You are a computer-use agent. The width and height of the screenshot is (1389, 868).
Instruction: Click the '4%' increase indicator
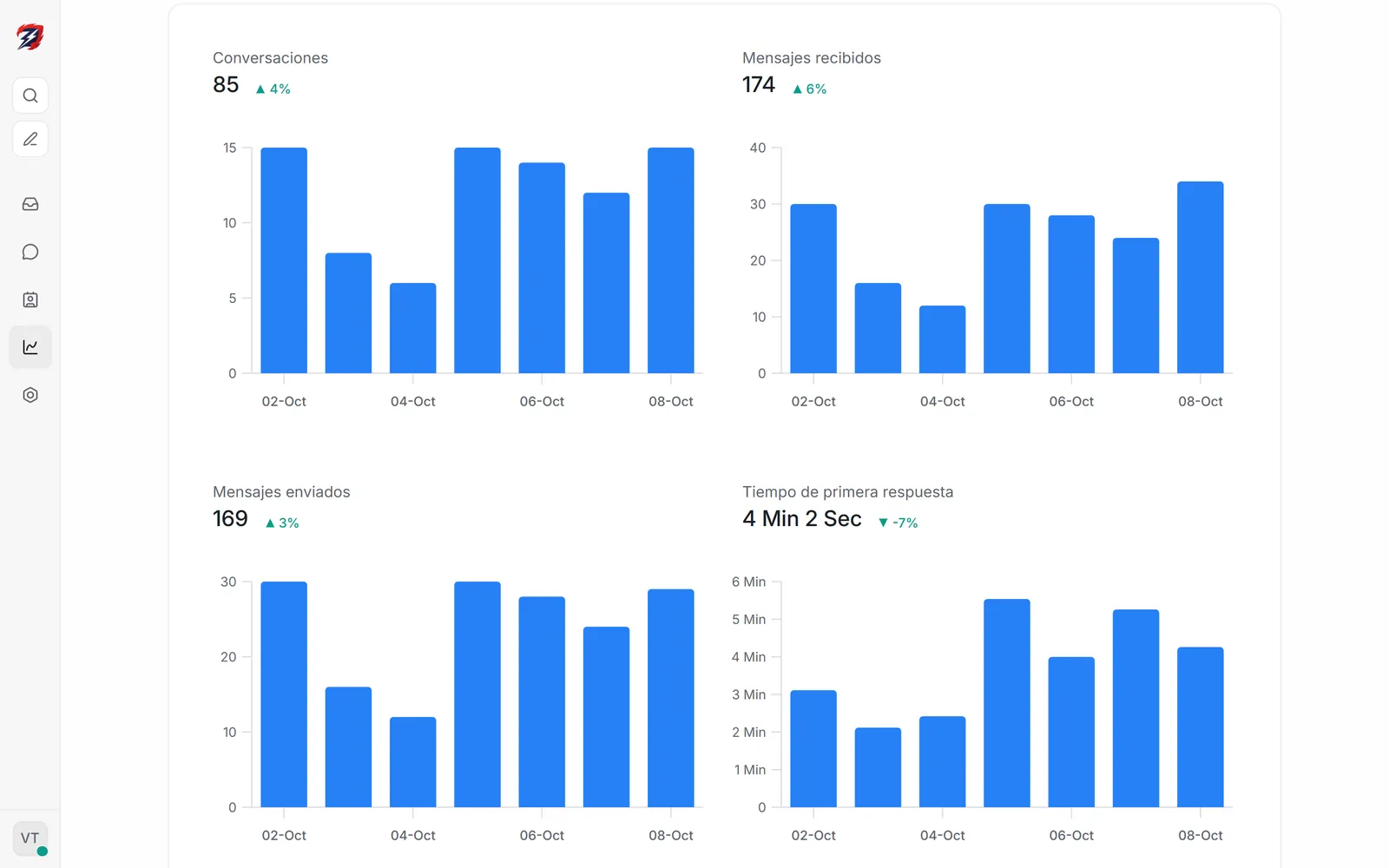tap(273, 89)
